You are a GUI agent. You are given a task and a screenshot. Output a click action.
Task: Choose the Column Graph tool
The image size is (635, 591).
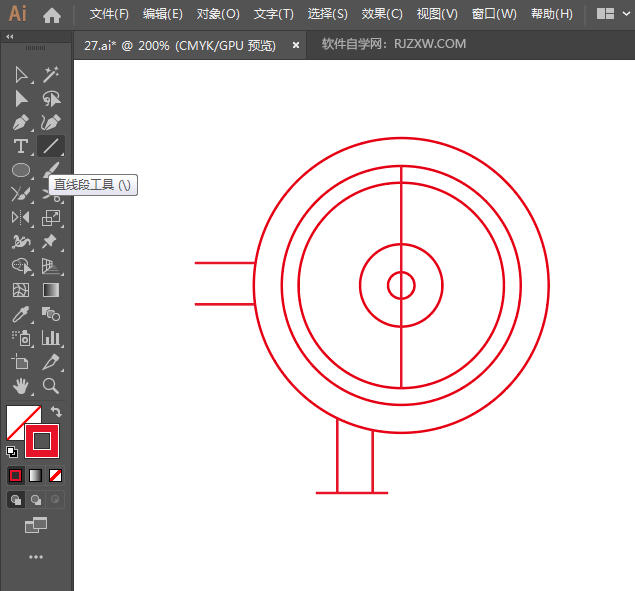pyautogui.click(x=51, y=338)
